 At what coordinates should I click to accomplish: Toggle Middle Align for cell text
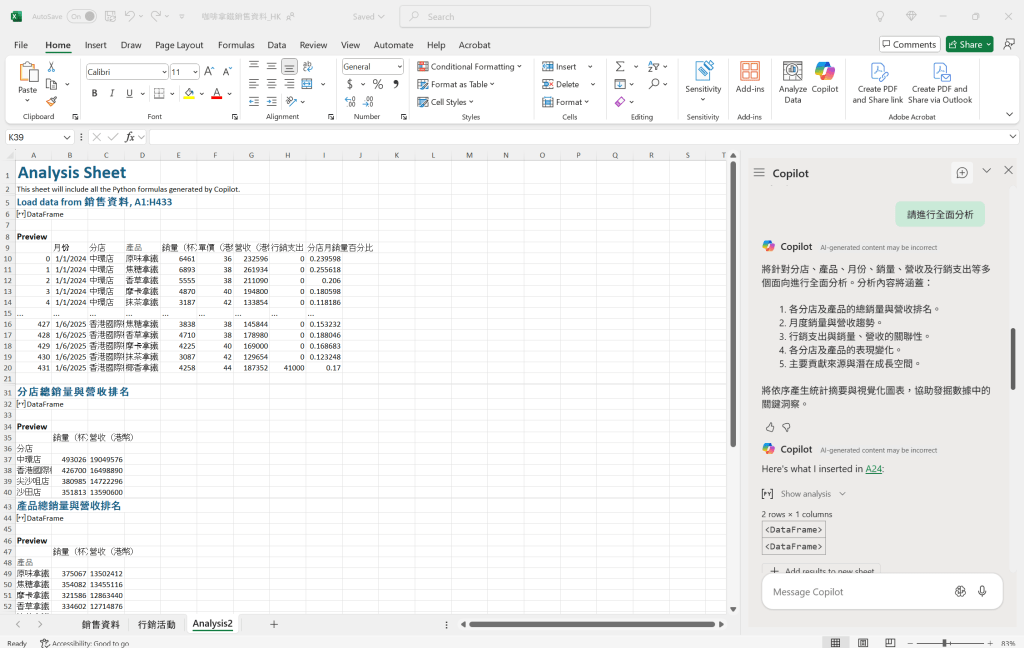[x=272, y=66]
